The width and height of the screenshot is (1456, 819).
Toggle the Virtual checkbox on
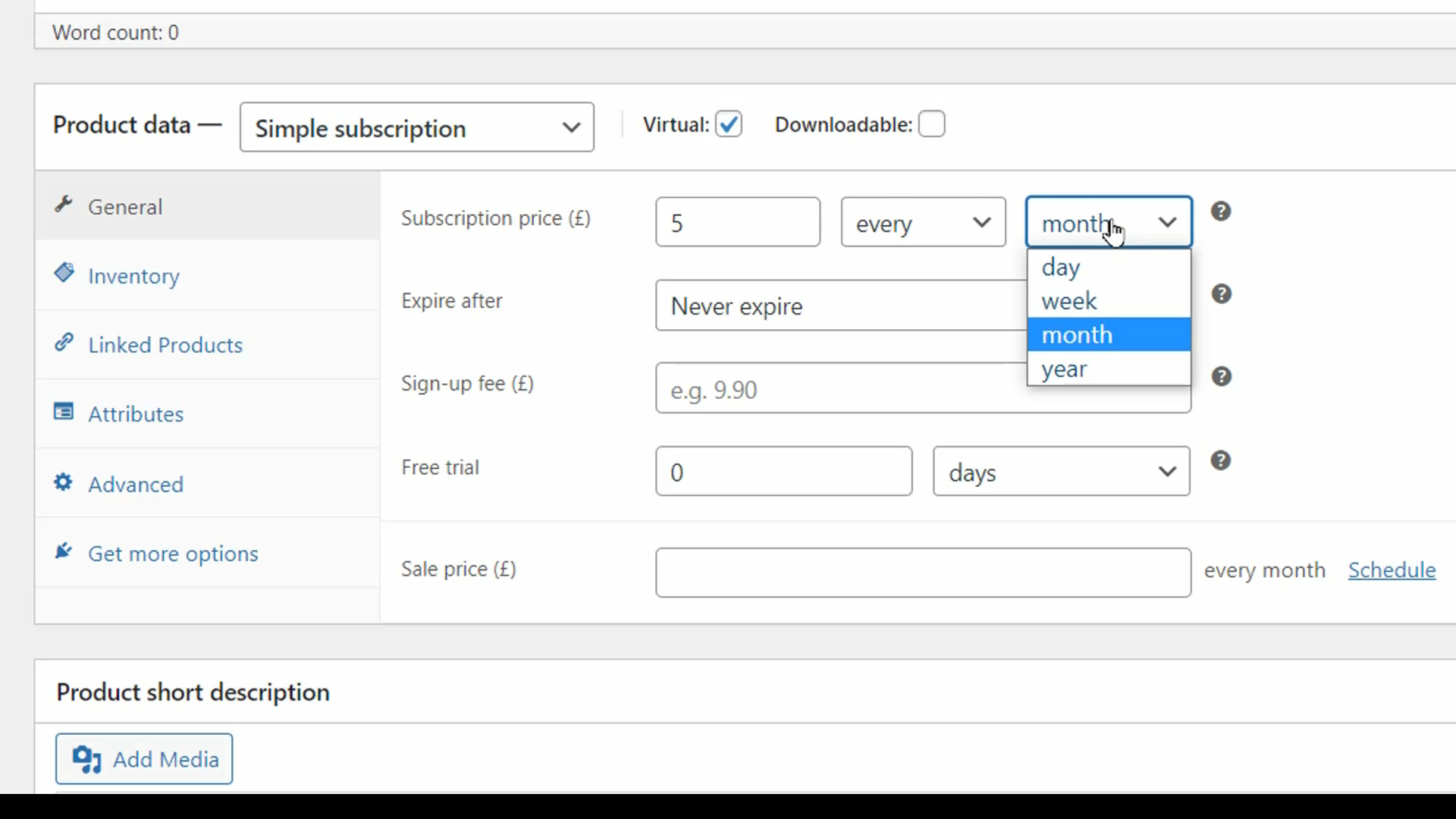pos(729,124)
